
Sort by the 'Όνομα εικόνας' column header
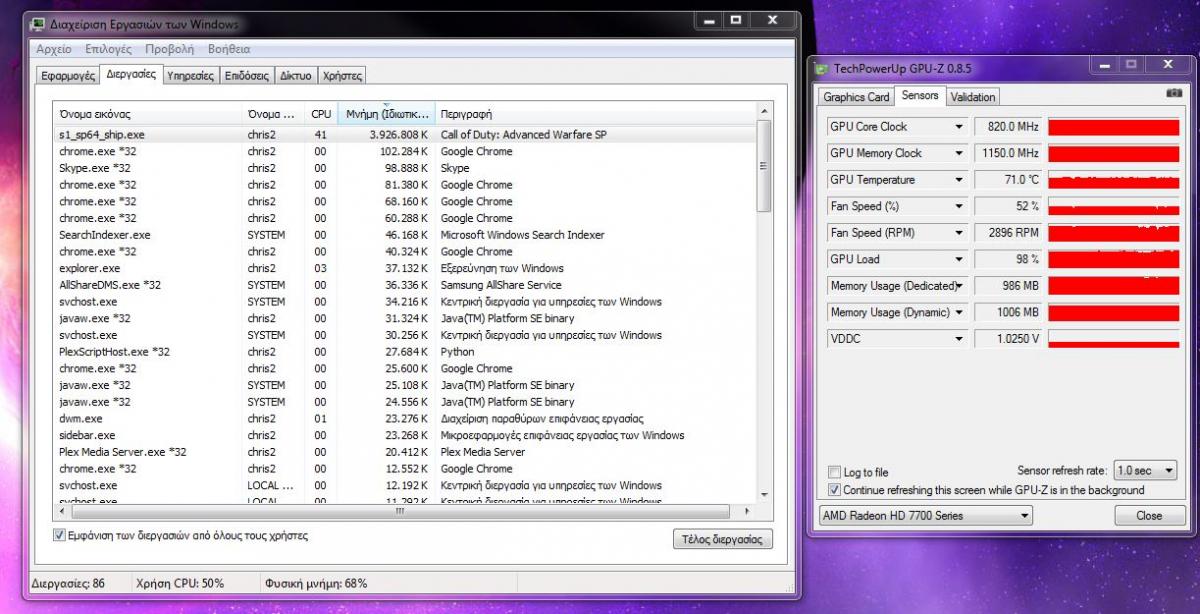148,114
